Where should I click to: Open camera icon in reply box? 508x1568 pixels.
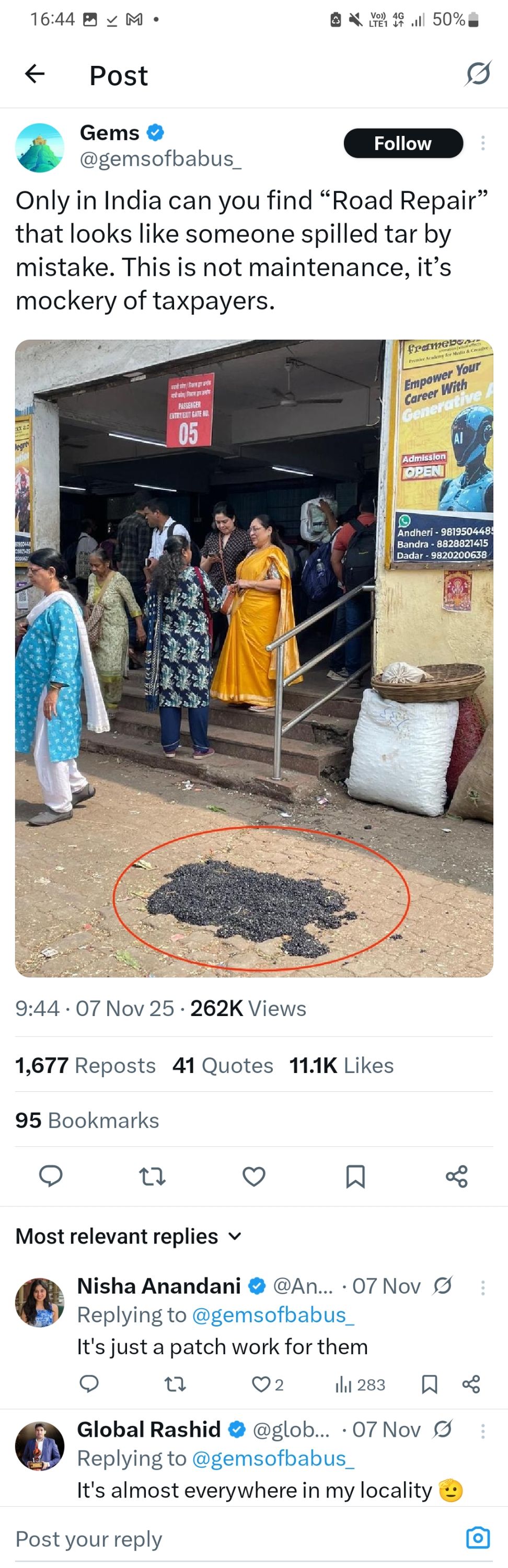point(478,1537)
